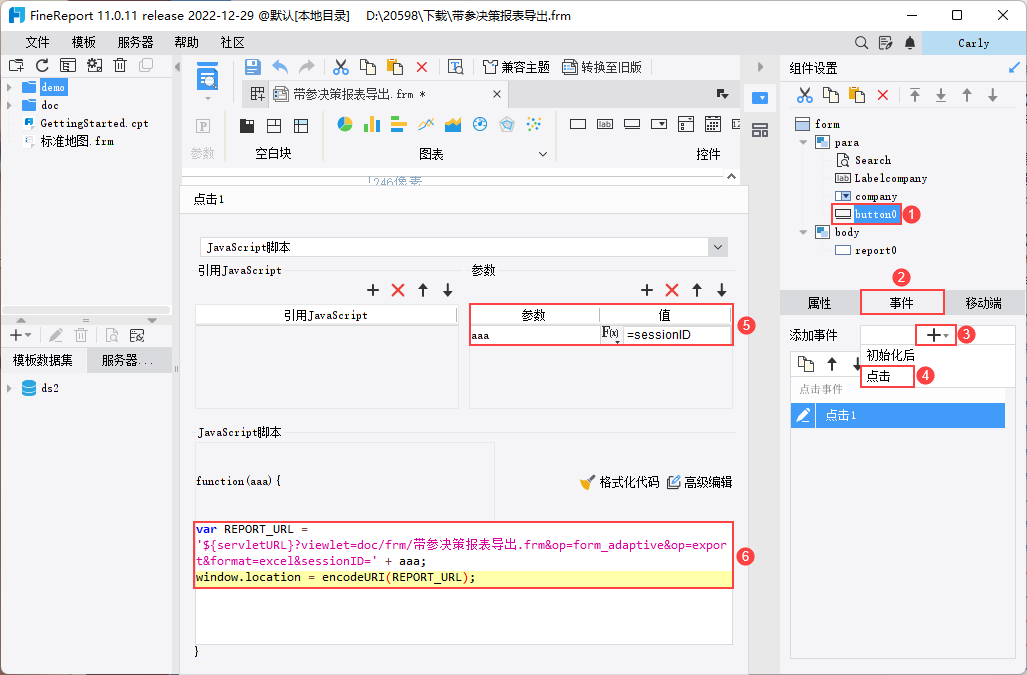Viewport: 1027px width, 675px height.
Task: Click the save template icon
Action: point(253,67)
